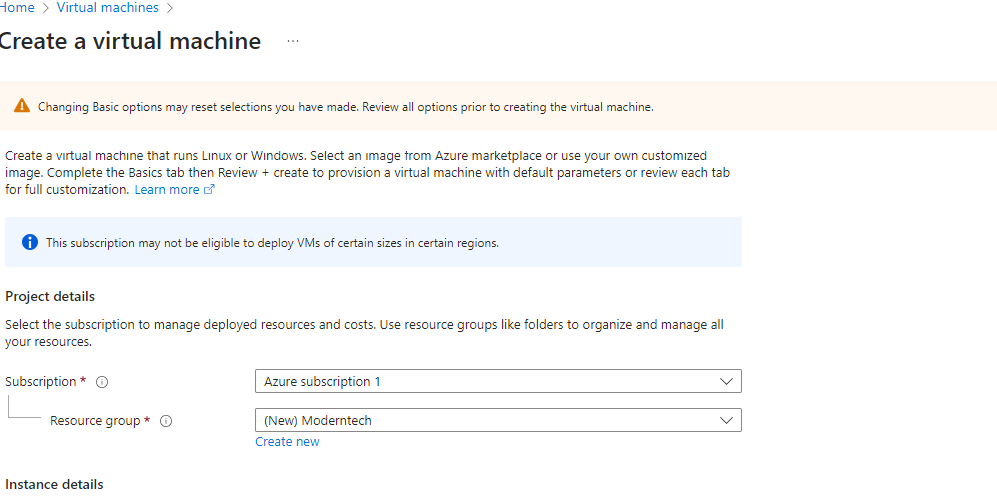This screenshot has width=997, height=499.
Task: Open the ellipsis menu beside the page title
Action: 292,41
